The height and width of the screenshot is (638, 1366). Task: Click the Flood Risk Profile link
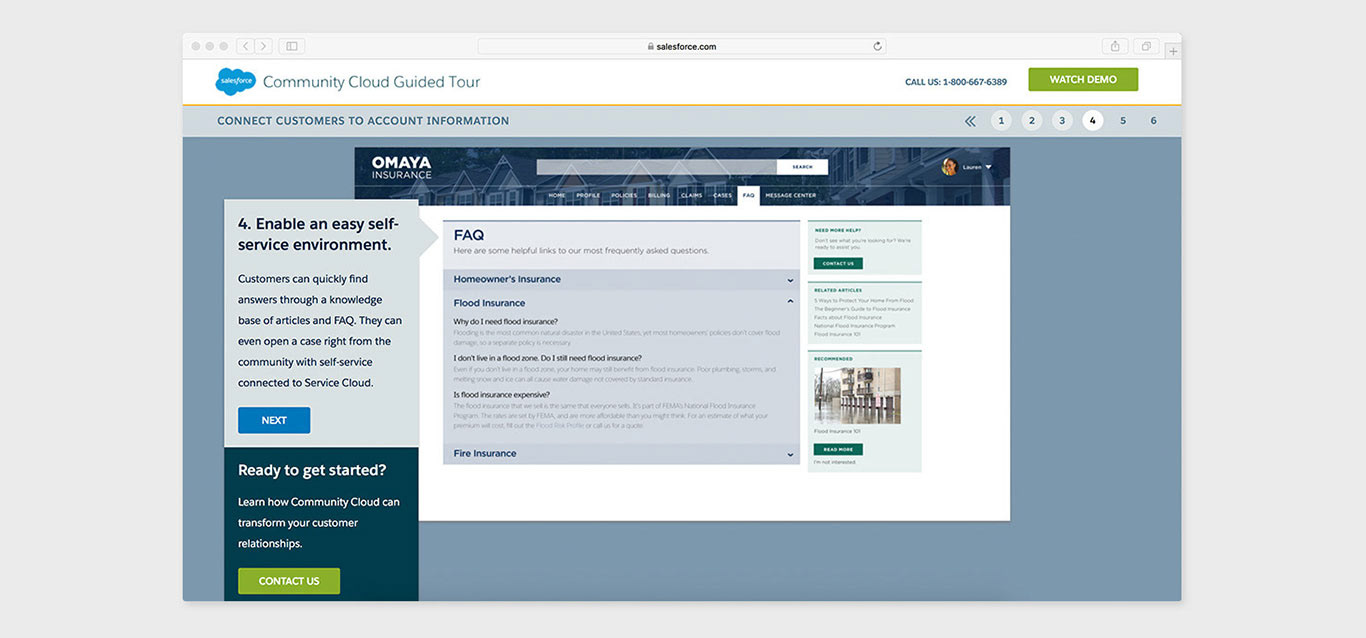pyautogui.click(x=560, y=426)
